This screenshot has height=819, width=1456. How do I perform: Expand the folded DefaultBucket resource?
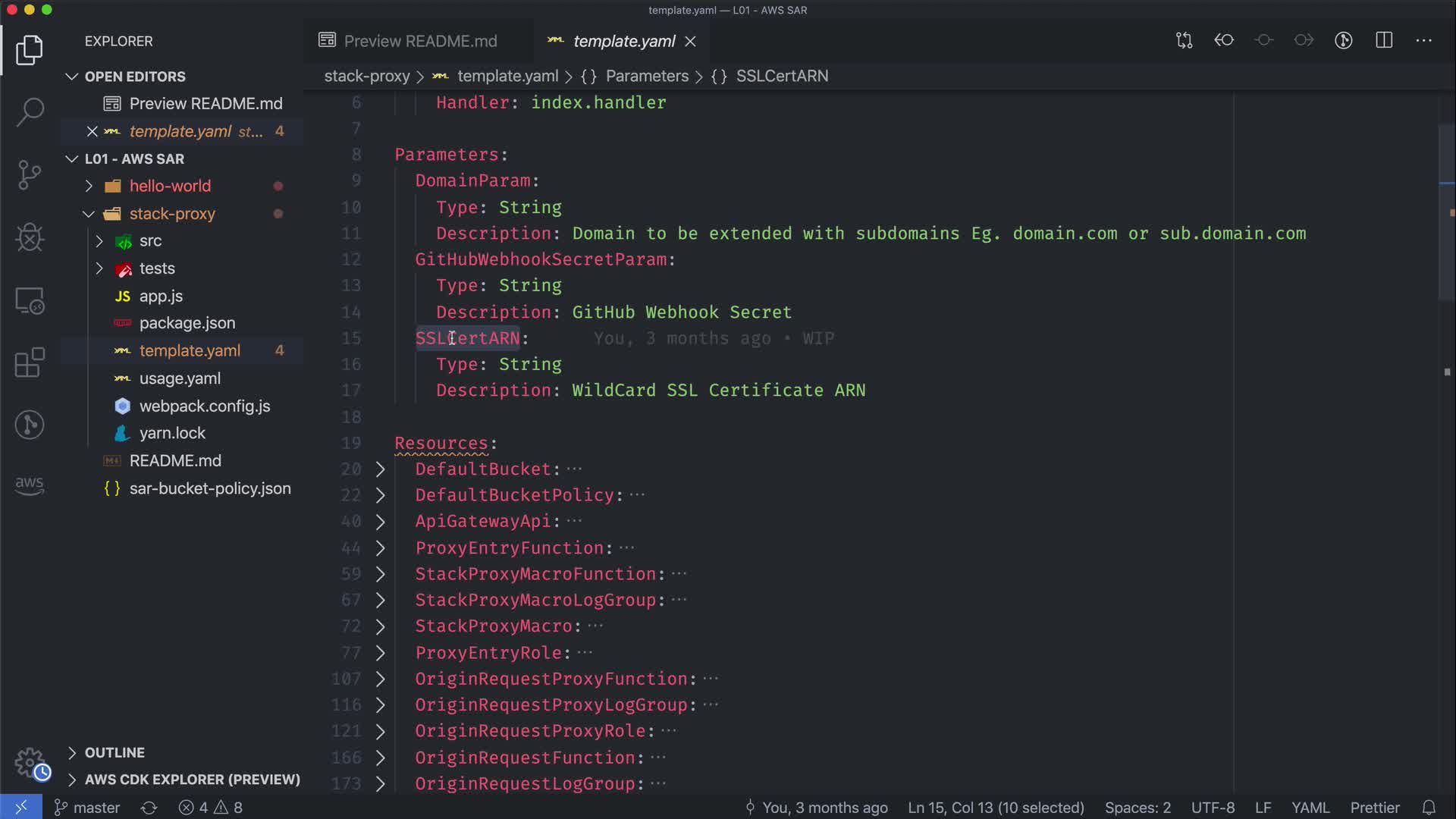pos(381,469)
